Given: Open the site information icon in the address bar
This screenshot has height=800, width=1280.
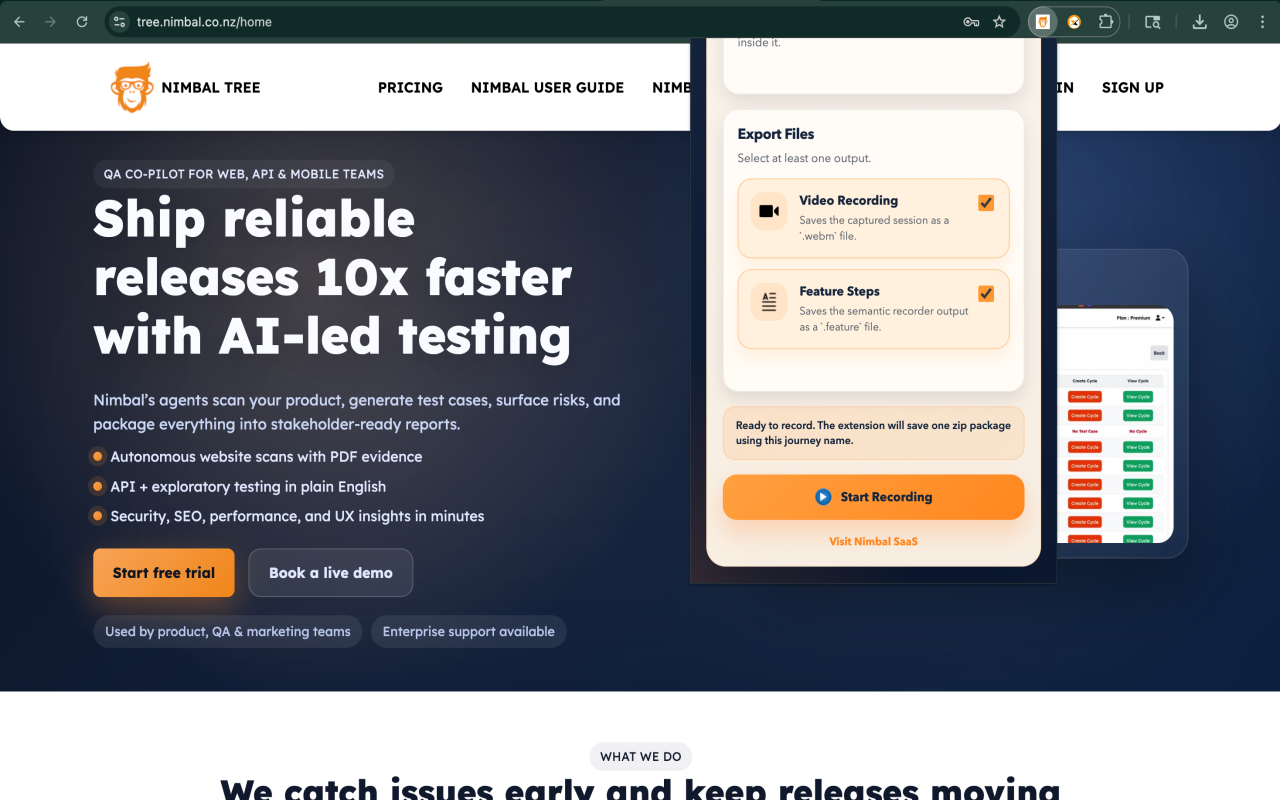Looking at the screenshot, I should [119, 21].
